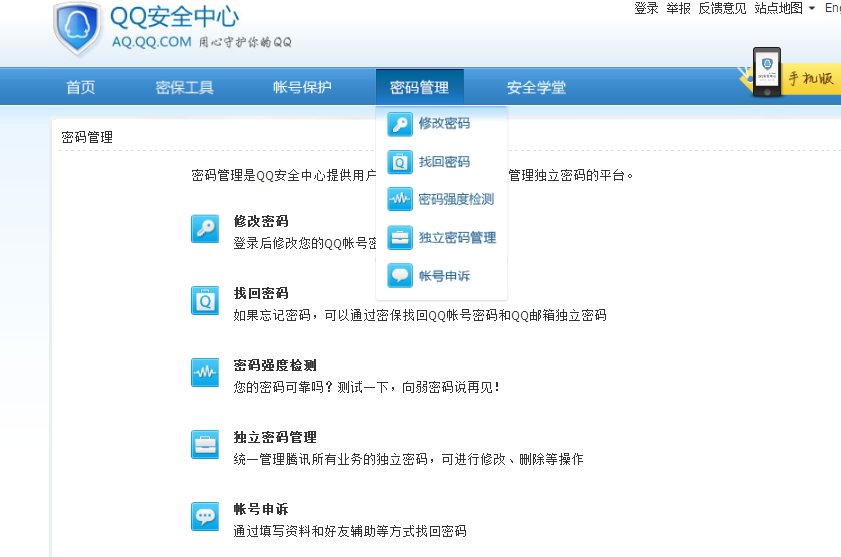Image resolution: width=841 pixels, height=557 pixels.
Task: Click the 登录 link at the top
Action: click(646, 8)
